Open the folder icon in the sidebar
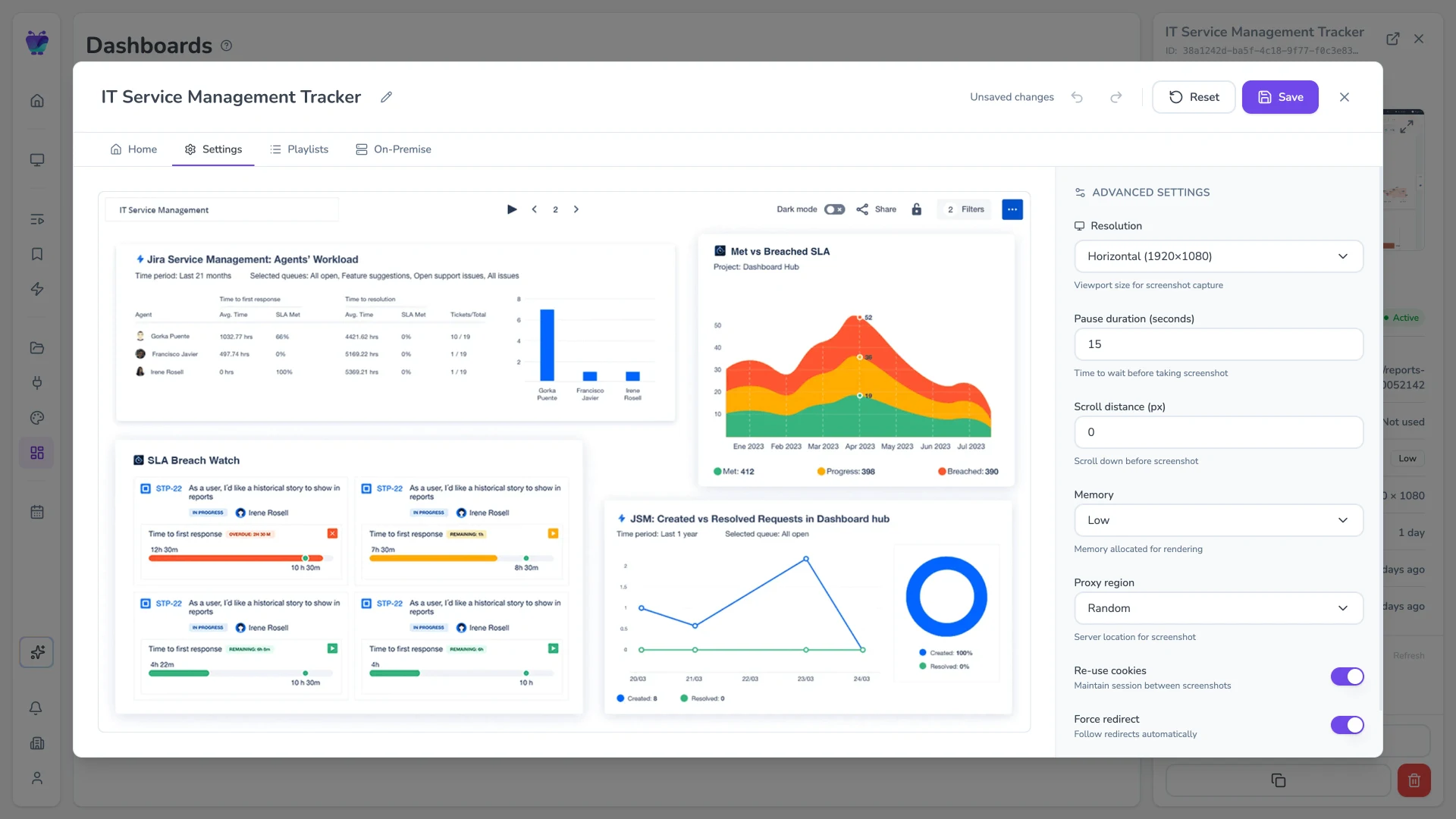Viewport: 1456px width, 819px height. (x=37, y=348)
